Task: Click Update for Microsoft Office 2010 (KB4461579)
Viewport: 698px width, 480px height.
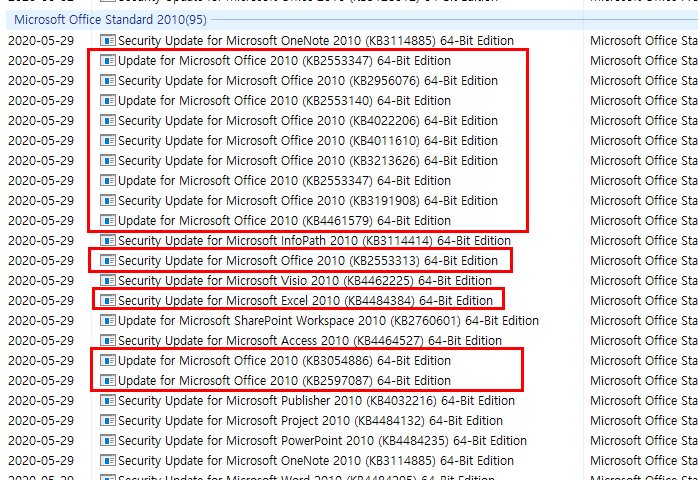Action: 284,221
